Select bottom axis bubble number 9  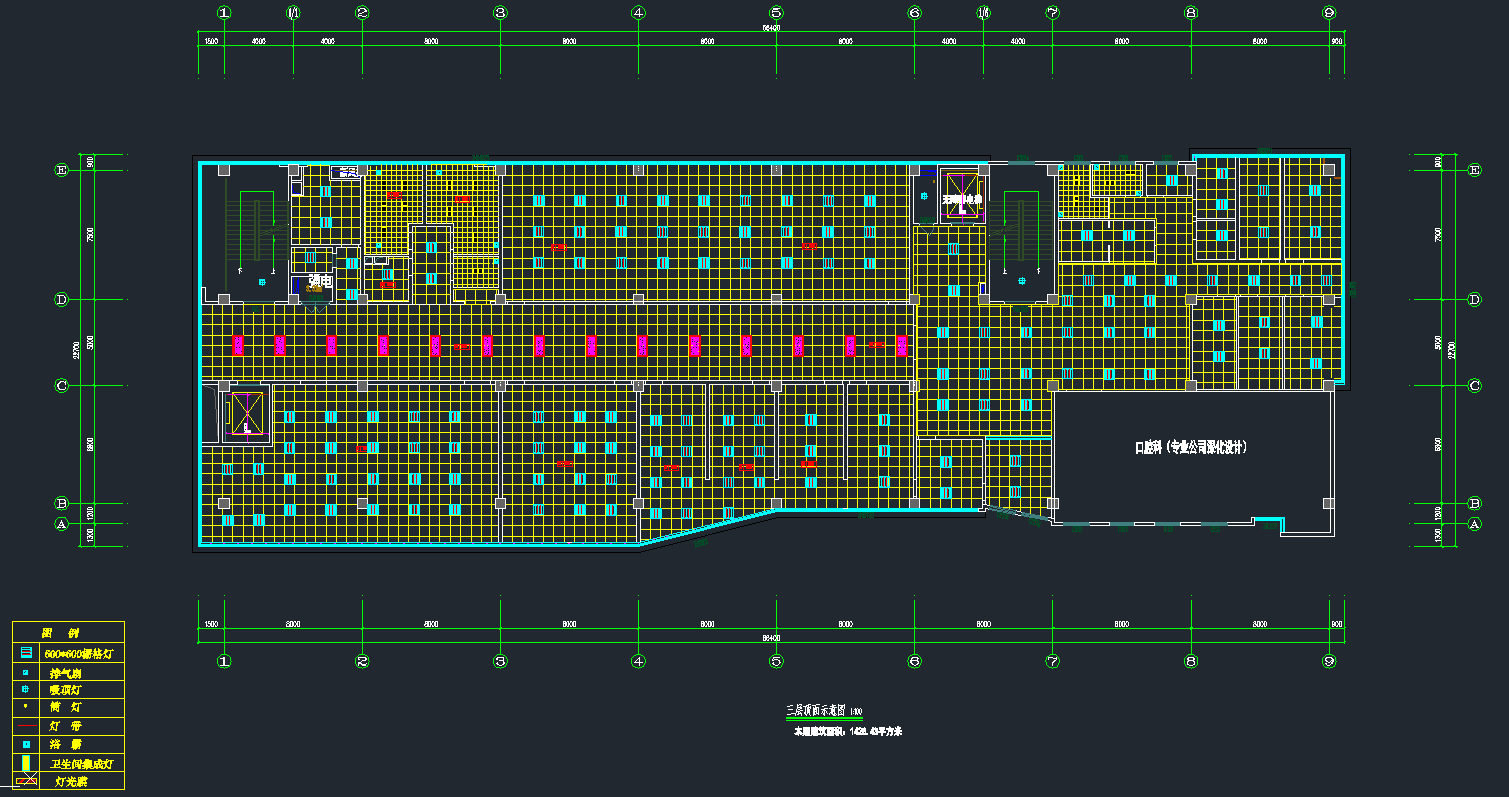pos(1328,661)
